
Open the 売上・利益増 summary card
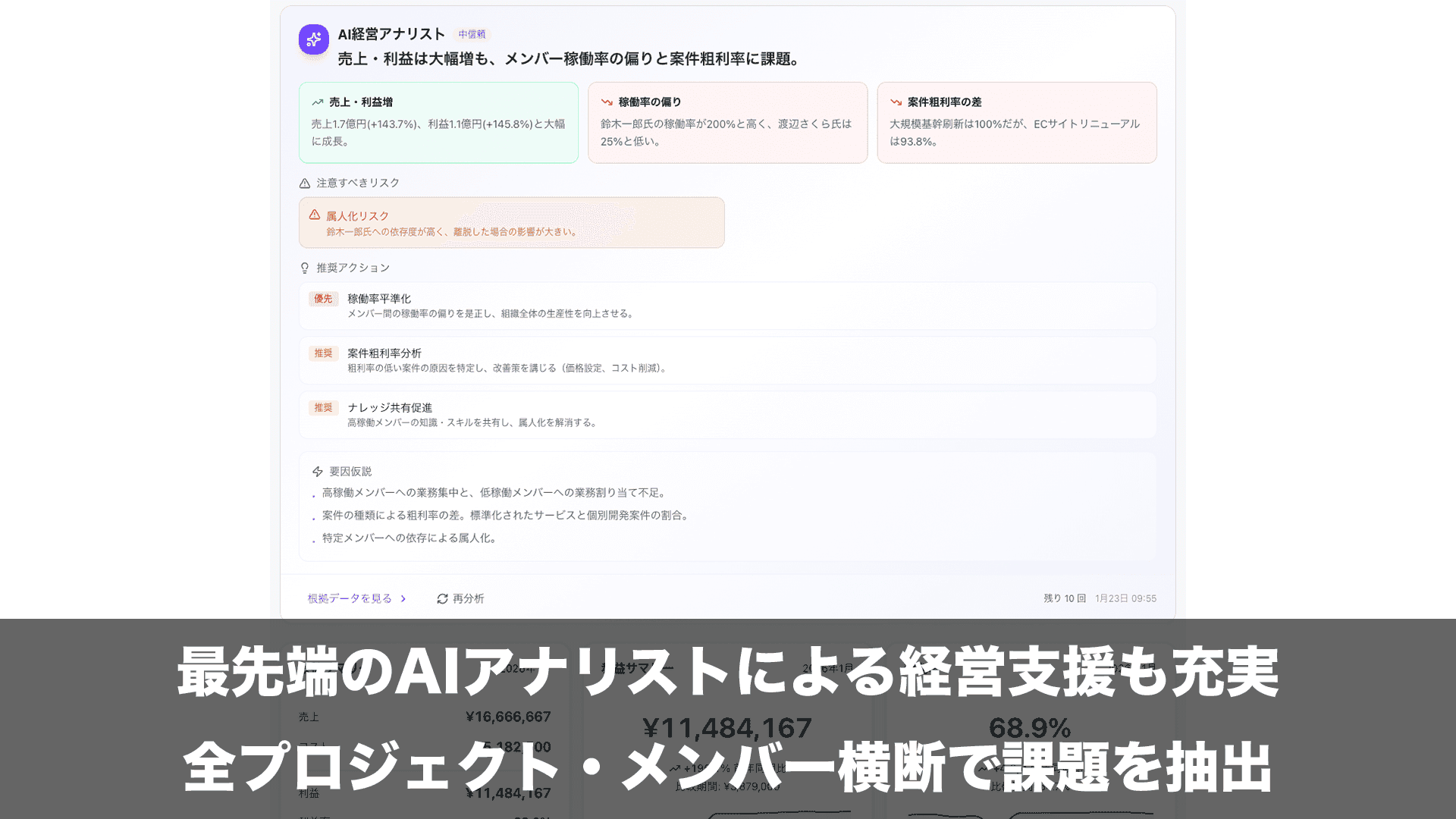pos(438,122)
